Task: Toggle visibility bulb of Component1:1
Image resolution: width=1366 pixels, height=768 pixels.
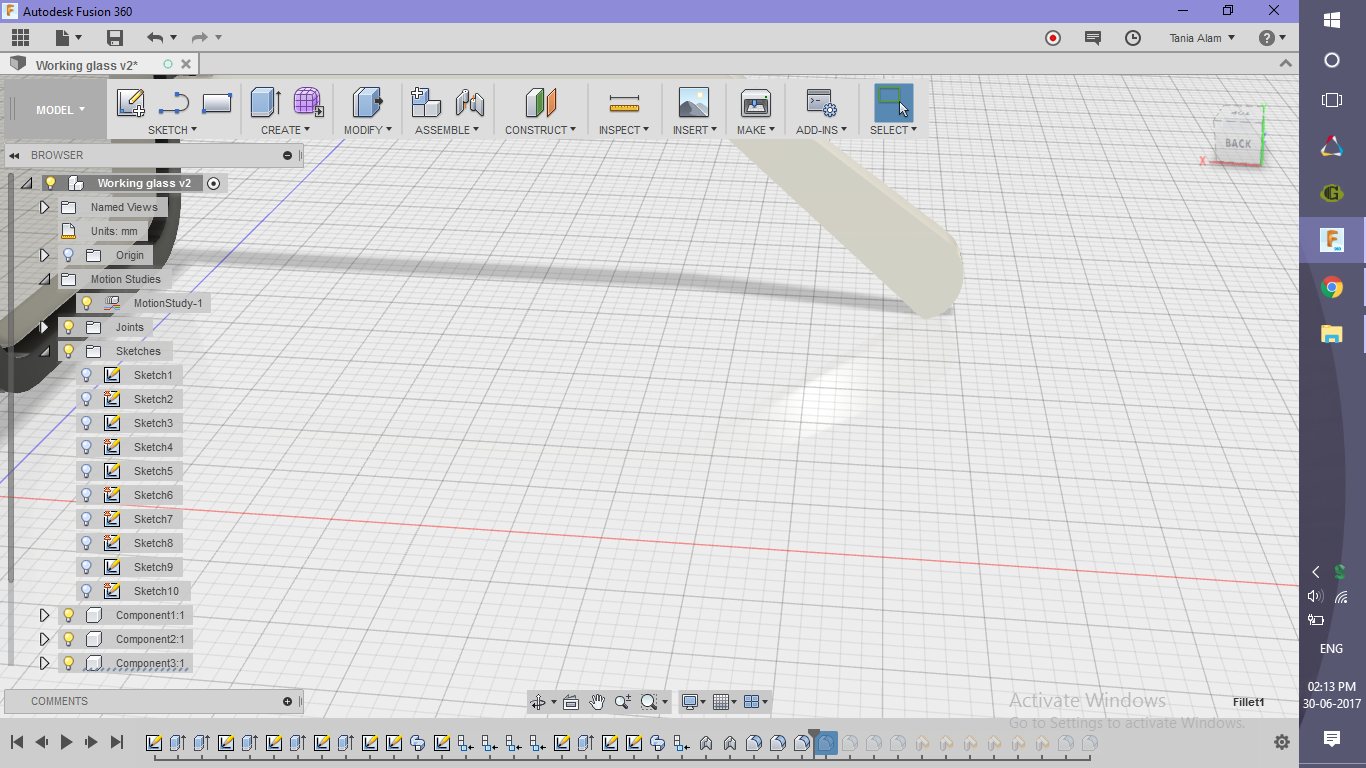Action: click(x=68, y=615)
